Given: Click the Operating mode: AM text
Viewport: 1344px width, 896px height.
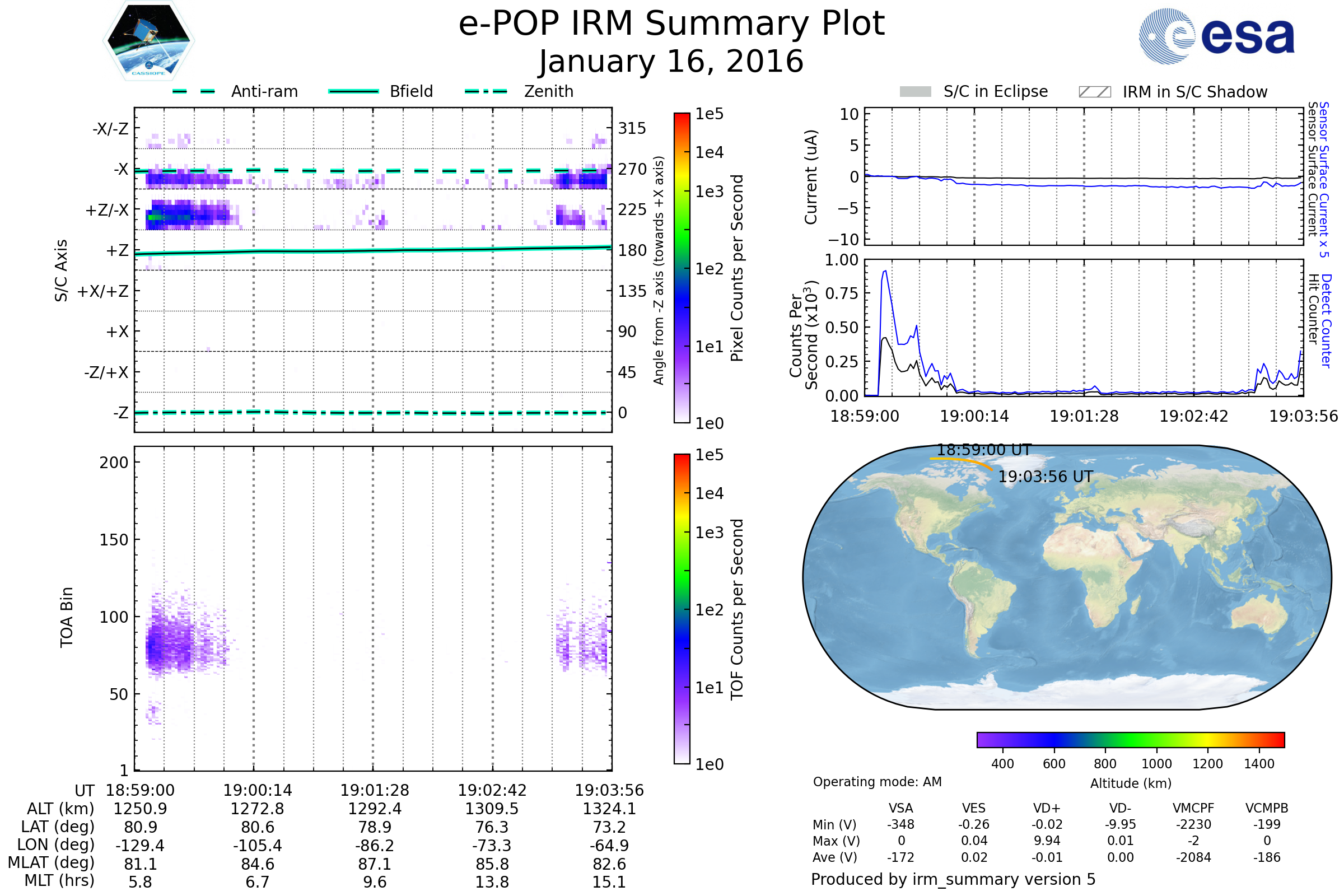Looking at the screenshot, I should tap(877, 782).
